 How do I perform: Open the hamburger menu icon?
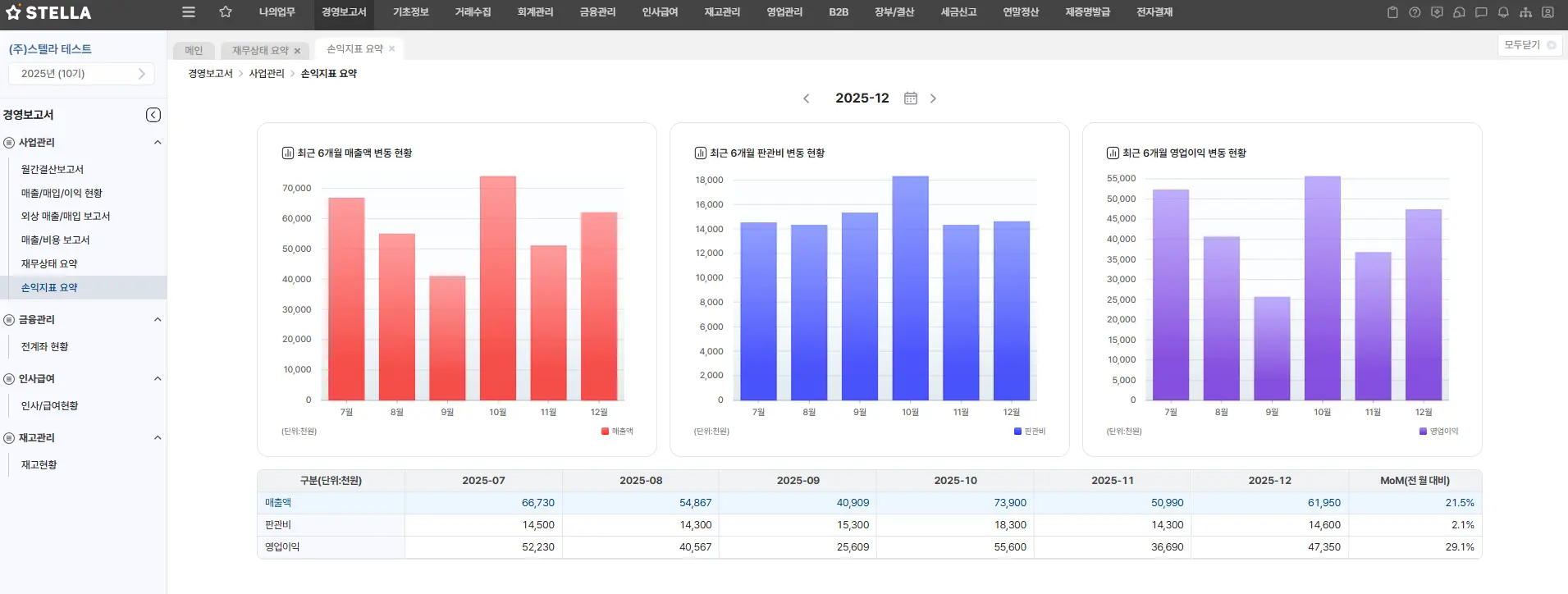pyautogui.click(x=189, y=12)
